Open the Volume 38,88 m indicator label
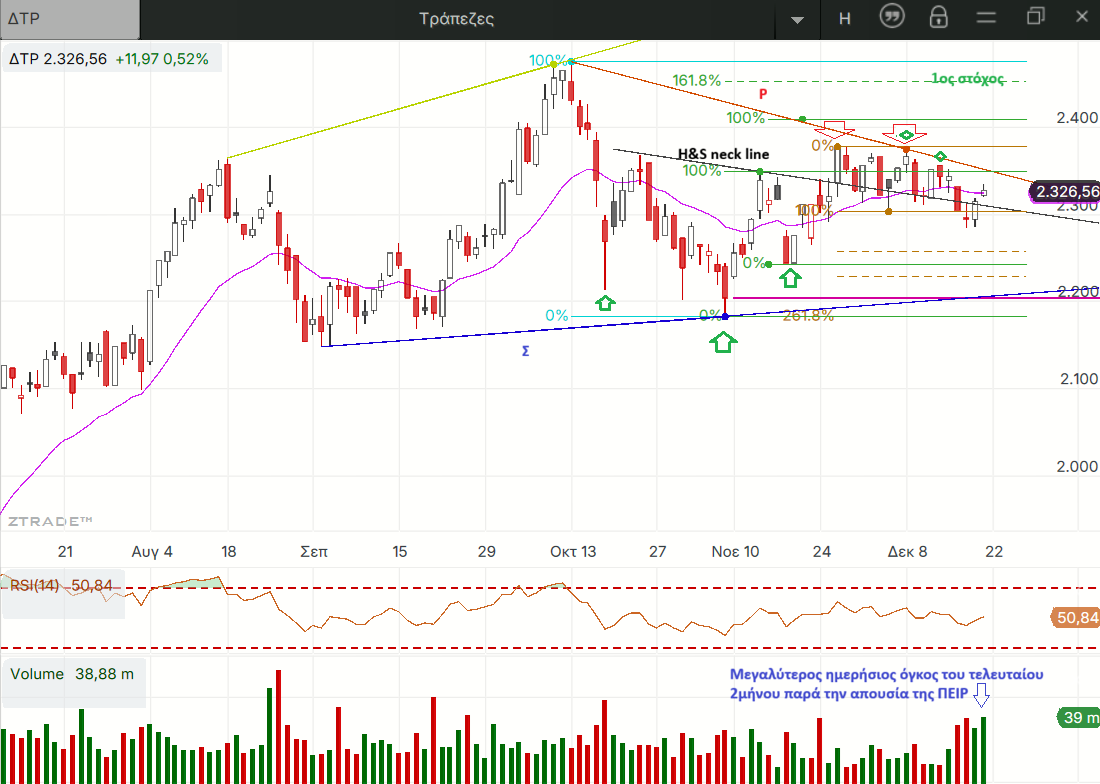1100x784 pixels. pyautogui.click(x=72, y=674)
